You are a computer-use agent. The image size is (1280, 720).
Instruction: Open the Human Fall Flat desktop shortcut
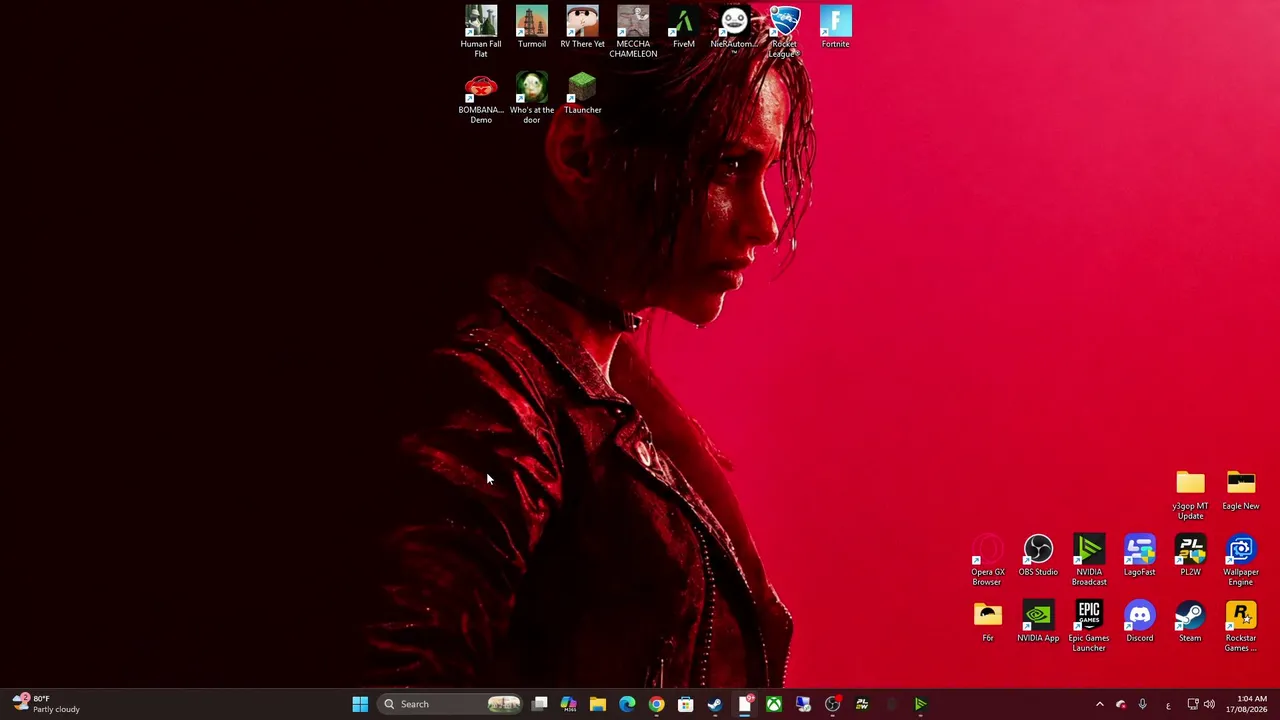pyautogui.click(x=481, y=31)
